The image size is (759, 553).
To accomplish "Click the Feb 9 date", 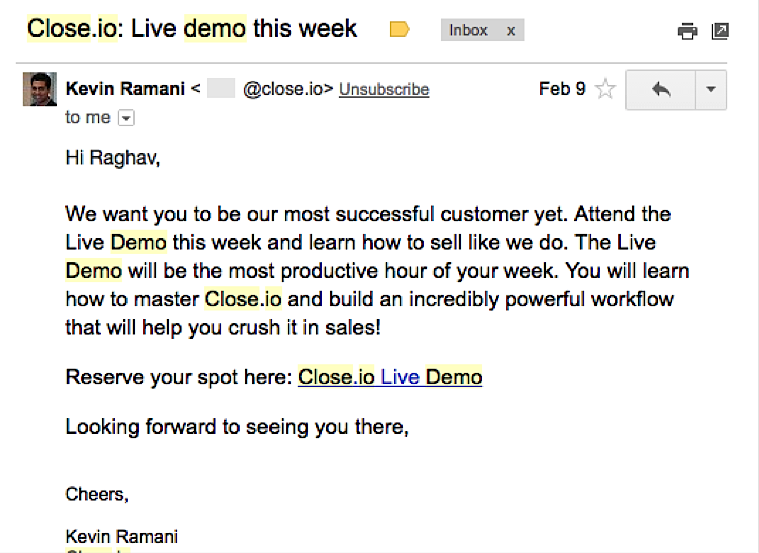I will pyautogui.click(x=562, y=89).
